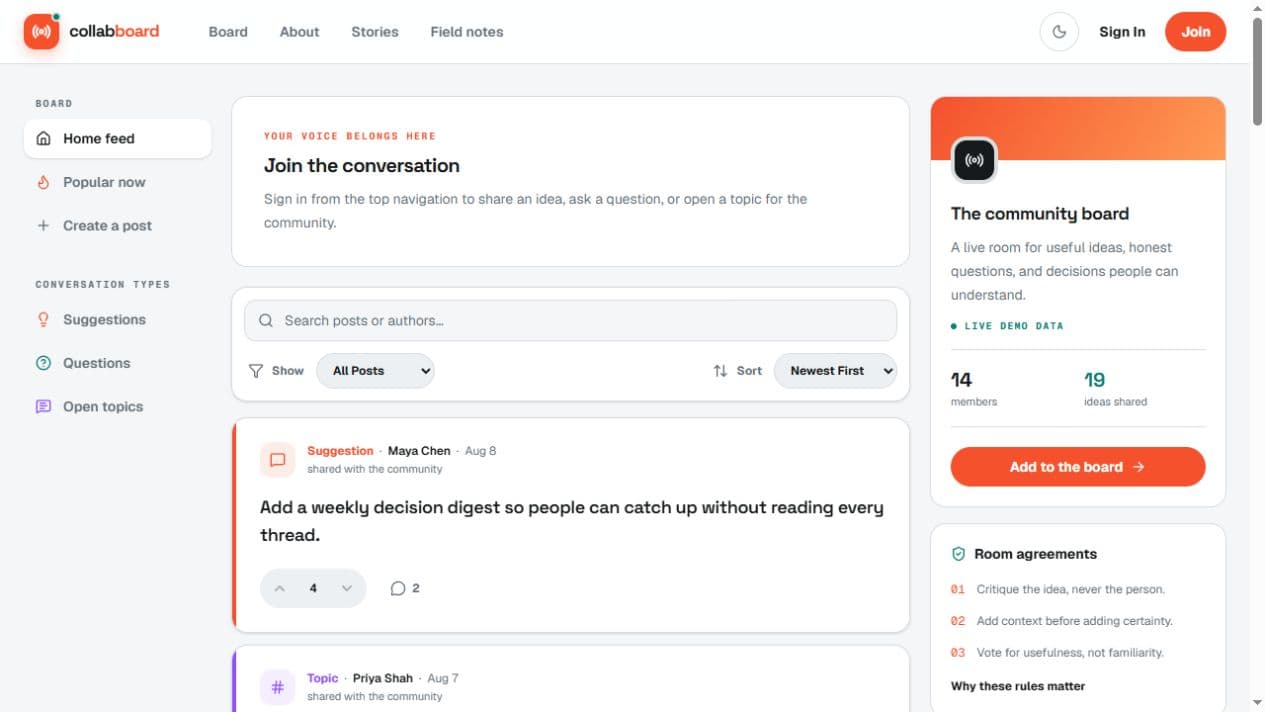Image resolution: width=1265 pixels, height=712 pixels.
Task: Toggle dark mode with moon icon
Action: (x=1059, y=32)
